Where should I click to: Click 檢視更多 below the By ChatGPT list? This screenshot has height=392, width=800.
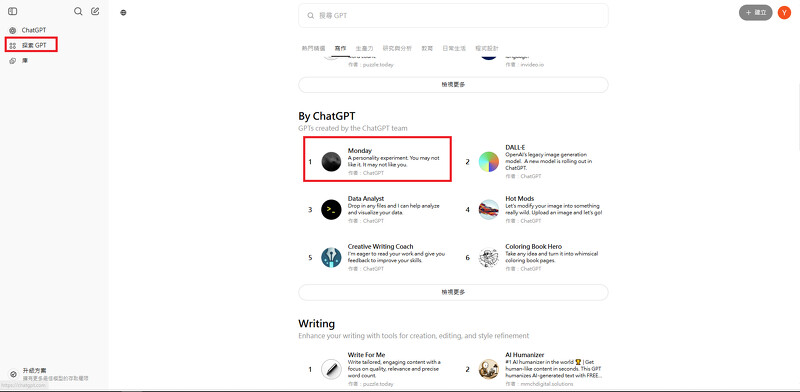pyautogui.click(x=453, y=292)
